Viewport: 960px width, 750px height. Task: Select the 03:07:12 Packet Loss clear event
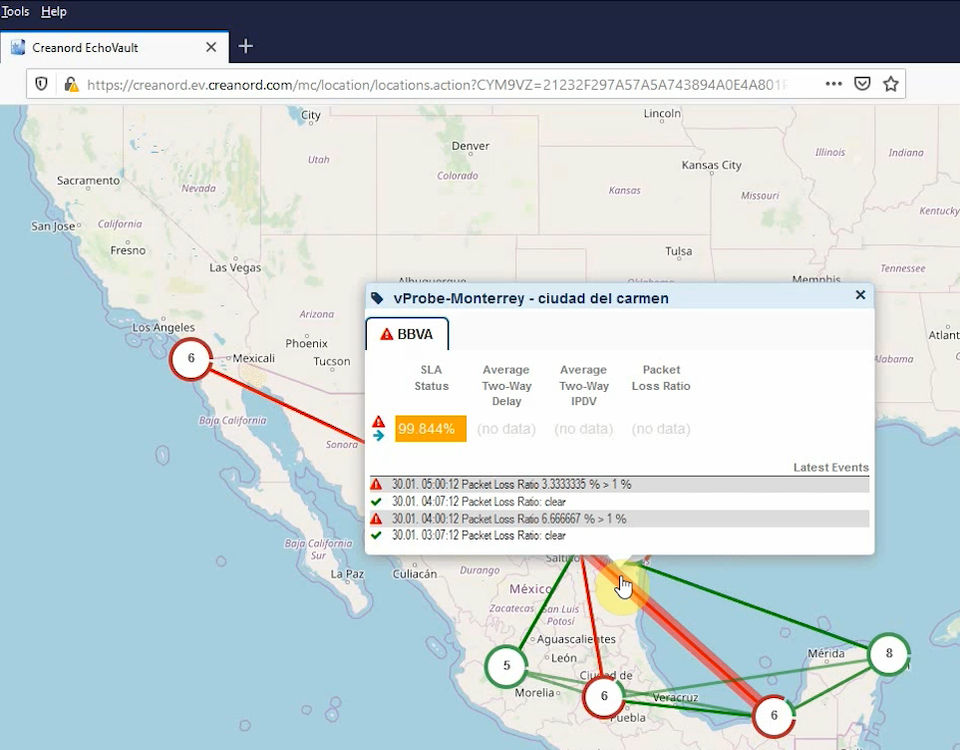point(619,535)
